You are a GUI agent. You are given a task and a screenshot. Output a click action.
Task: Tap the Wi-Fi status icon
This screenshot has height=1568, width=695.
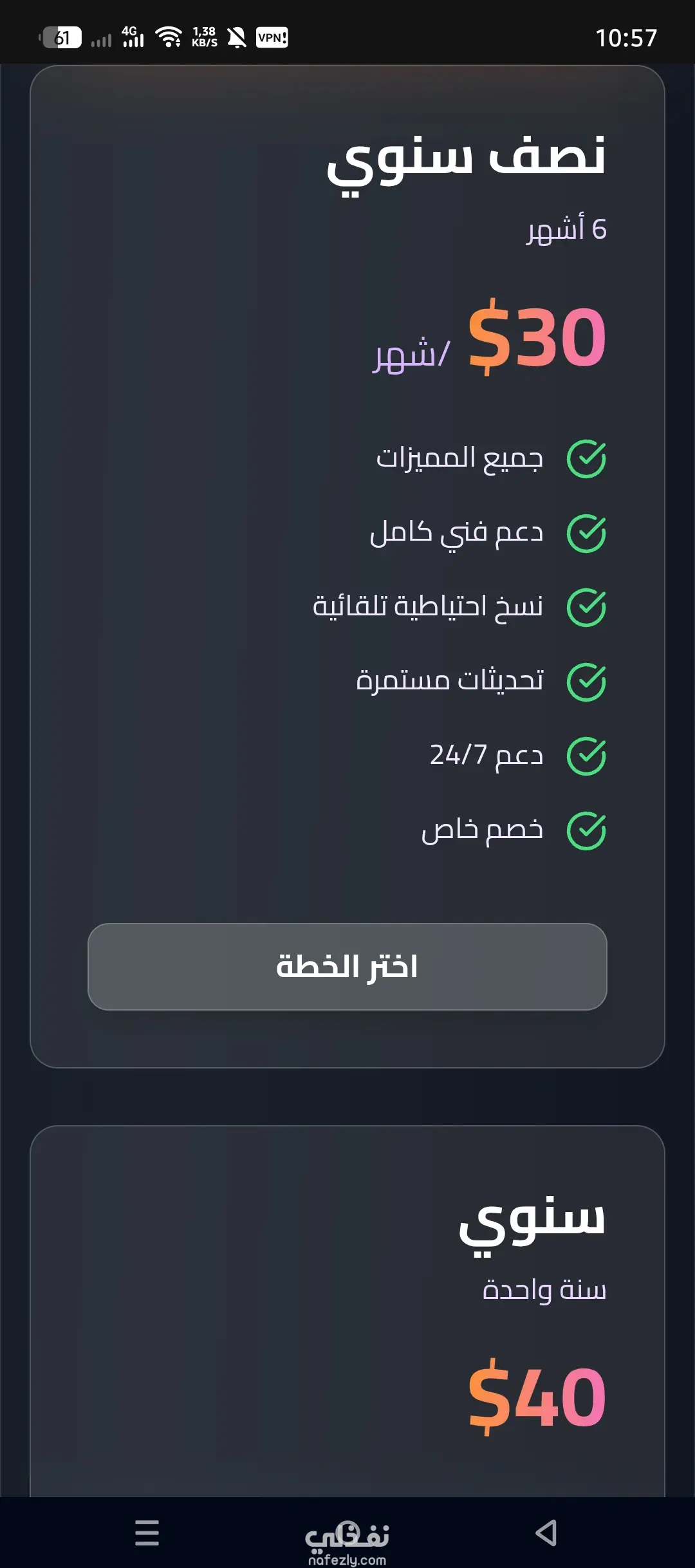pos(169,37)
